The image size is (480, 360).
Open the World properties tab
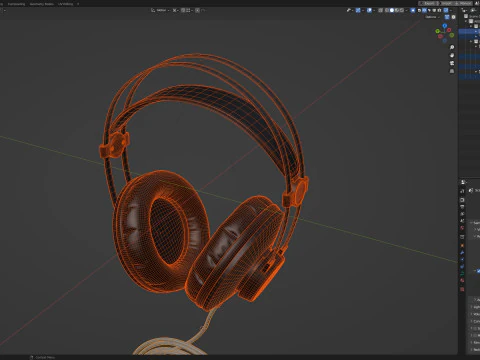point(462,228)
